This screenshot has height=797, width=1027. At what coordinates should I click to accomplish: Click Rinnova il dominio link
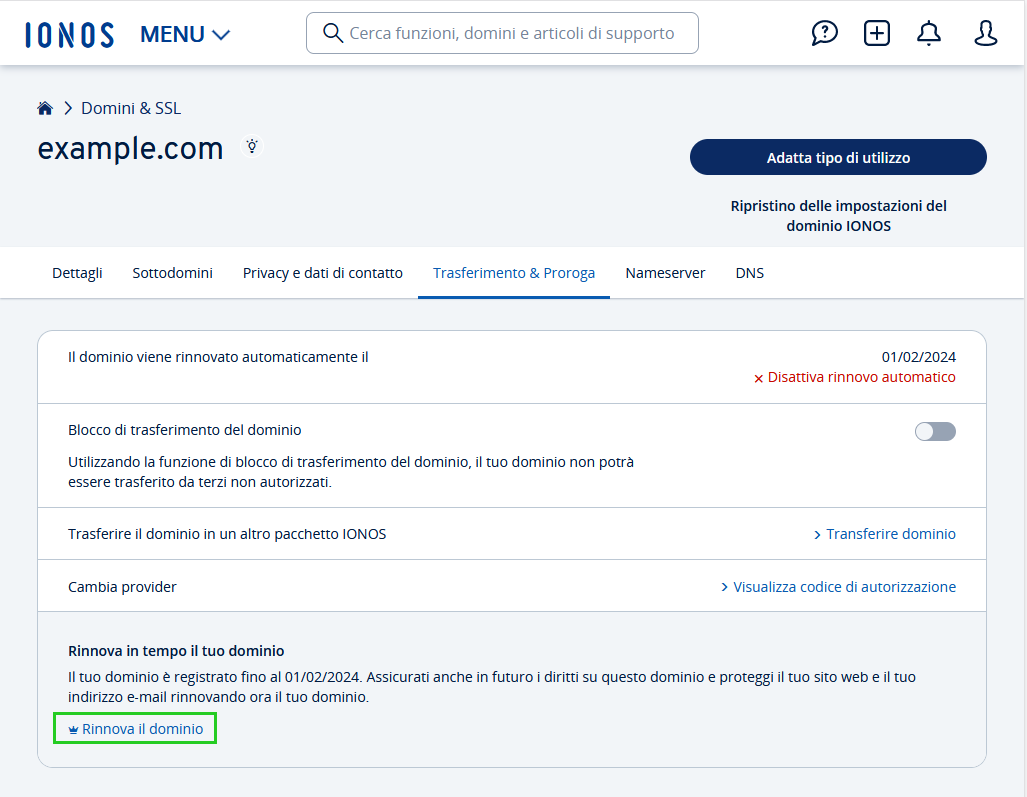click(x=136, y=729)
